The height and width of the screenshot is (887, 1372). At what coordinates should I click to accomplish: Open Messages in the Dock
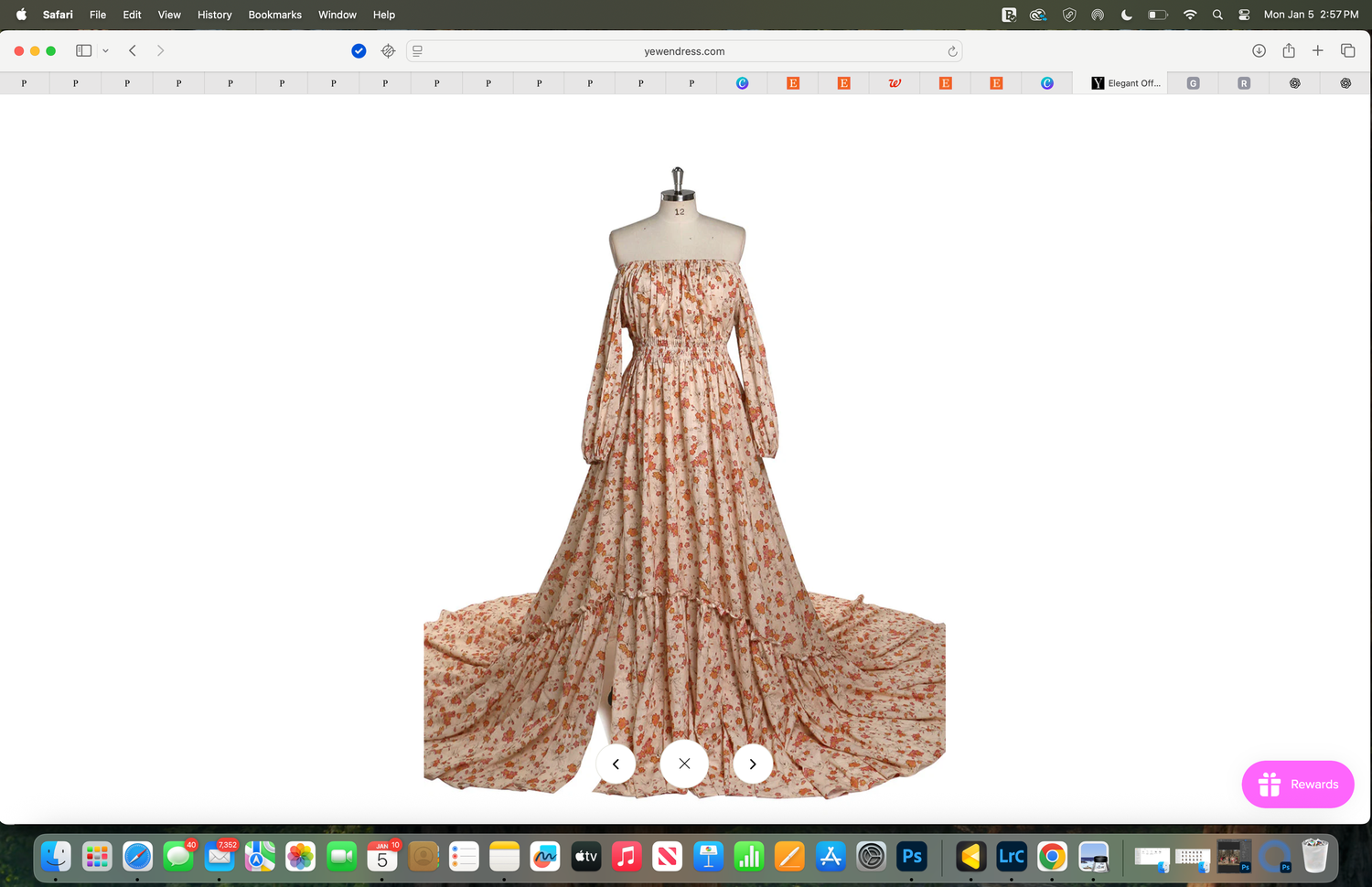coord(178,857)
